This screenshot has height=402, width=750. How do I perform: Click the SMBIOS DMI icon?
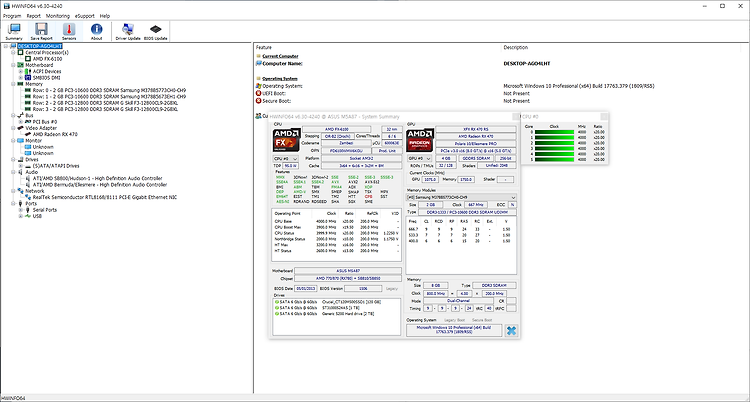[x=28, y=78]
